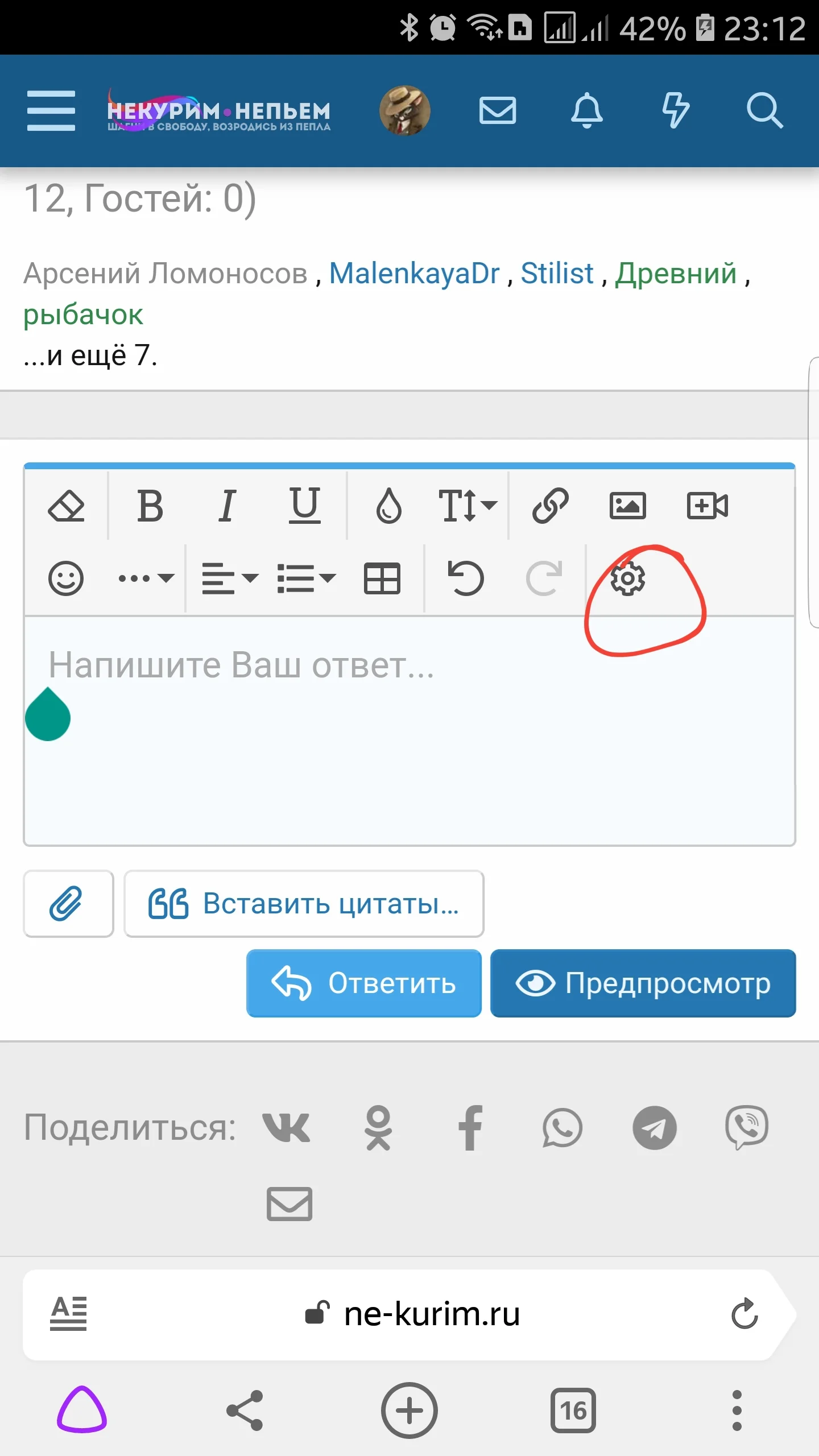The height and width of the screenshot is (1456, 819).
Task: Click the gear icon in editor toolbar
Action: click(627, 578)
